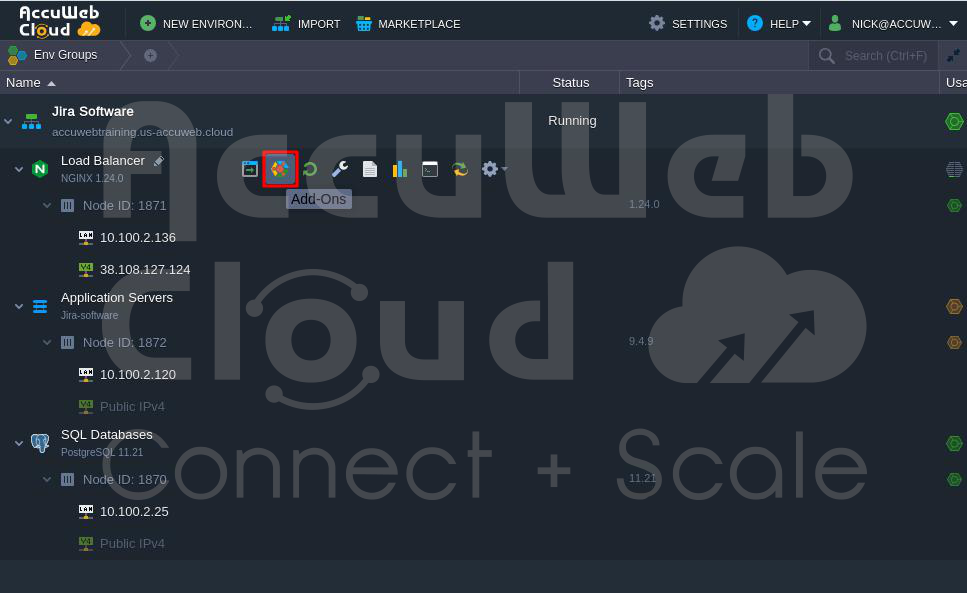Image resolution: width=967 pixels, height=593 pixels.
Task: Restart the Load Balancer nodes
Action: pos(310,170)
